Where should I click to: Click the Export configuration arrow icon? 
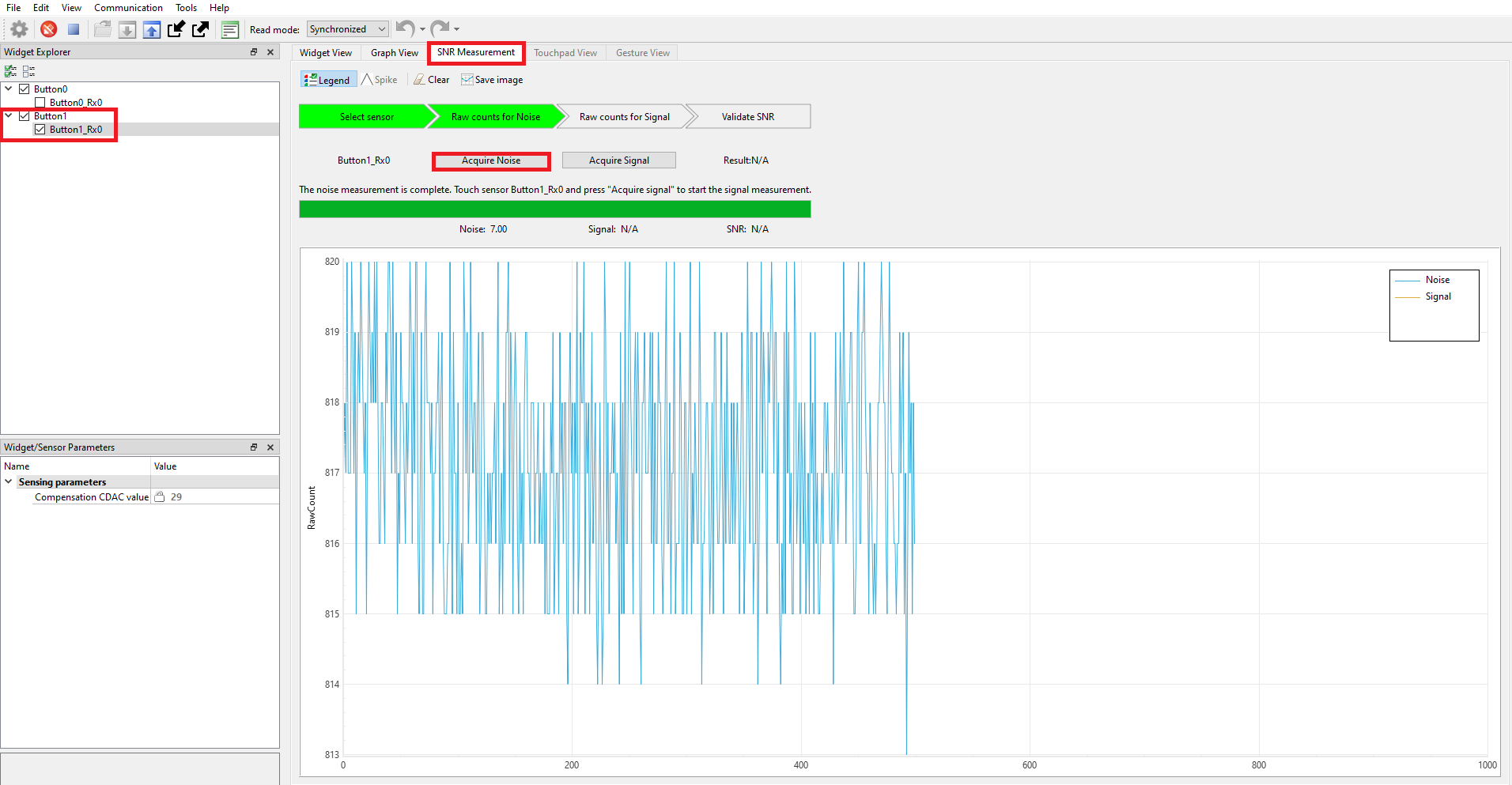pos(201,29)
